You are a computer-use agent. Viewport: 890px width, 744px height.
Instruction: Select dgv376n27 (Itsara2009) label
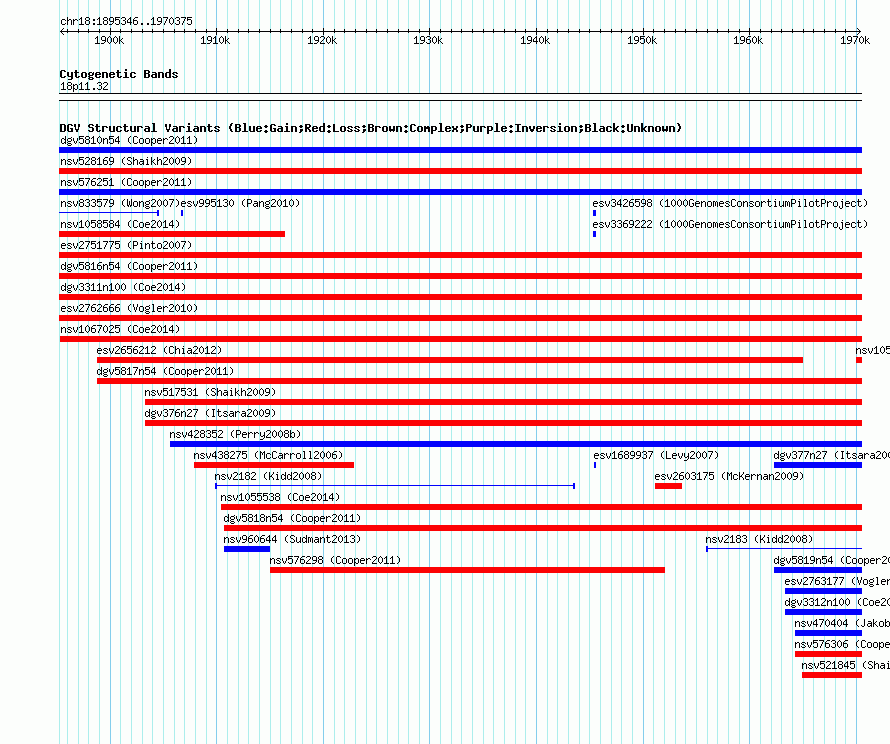pos(210,413)
